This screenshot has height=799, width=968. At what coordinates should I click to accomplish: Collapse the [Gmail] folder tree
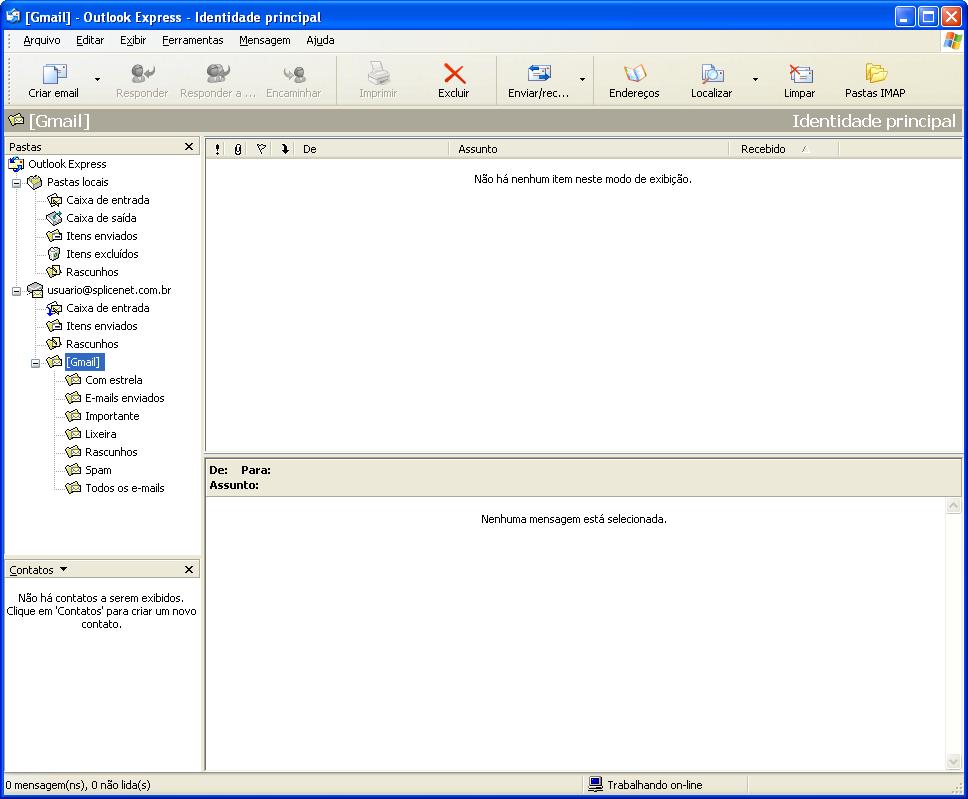click(36, 363)
